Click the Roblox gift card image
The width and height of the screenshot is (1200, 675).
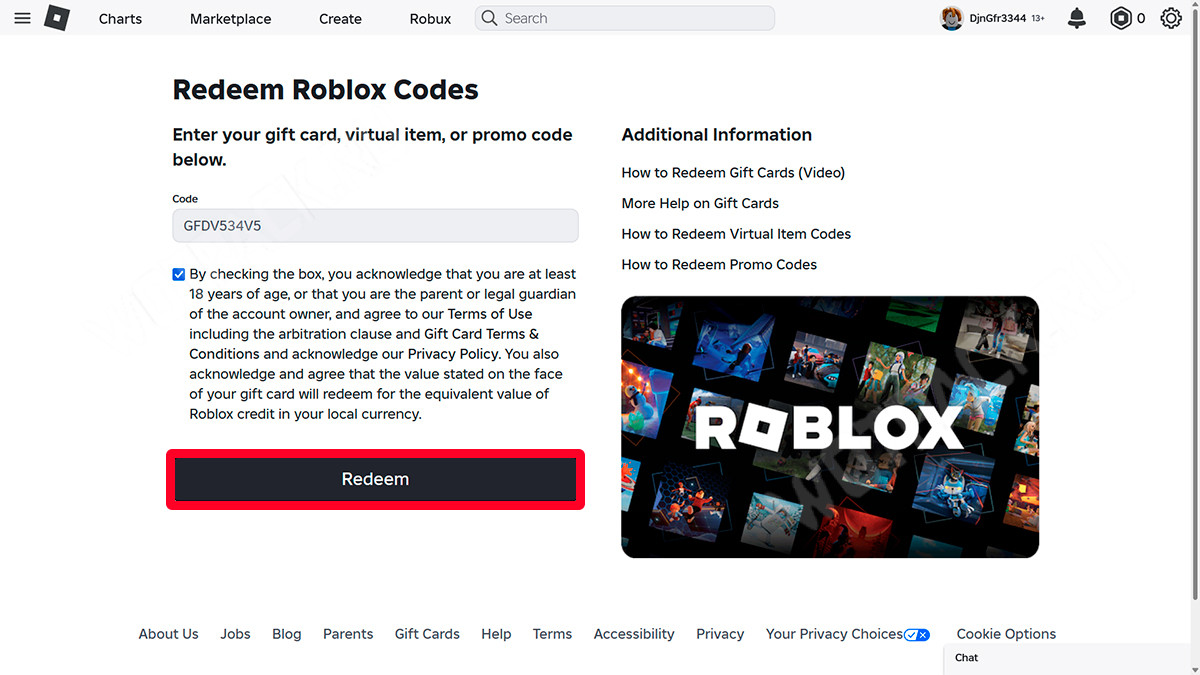(830, 427)
